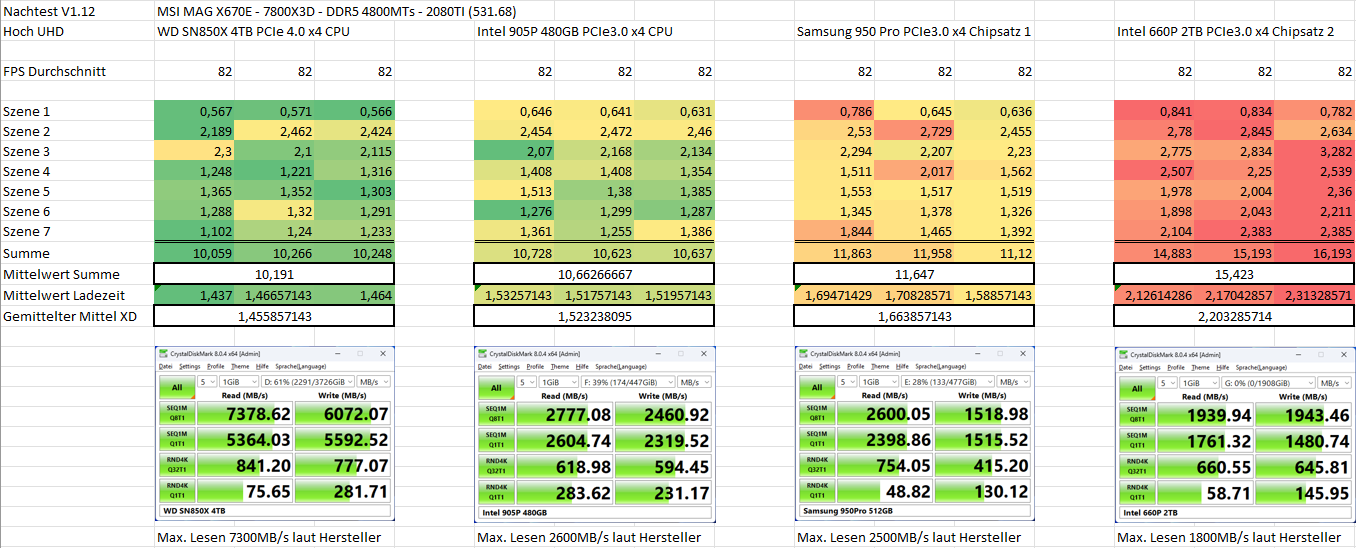1356x548 pixels.
Task: Start RND4K Q1T1 test in Intel 660P window
Action: [x=1137, y=491]
